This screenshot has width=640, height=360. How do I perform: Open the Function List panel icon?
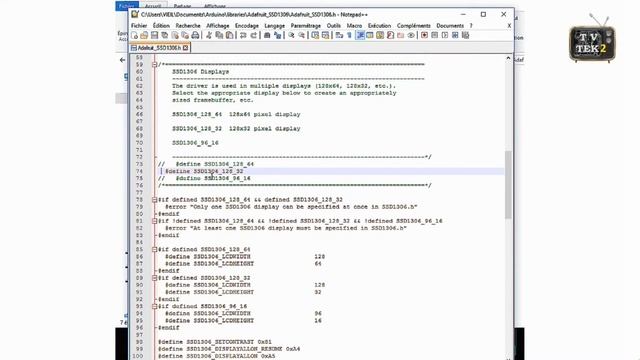click(x=390, y=36)
